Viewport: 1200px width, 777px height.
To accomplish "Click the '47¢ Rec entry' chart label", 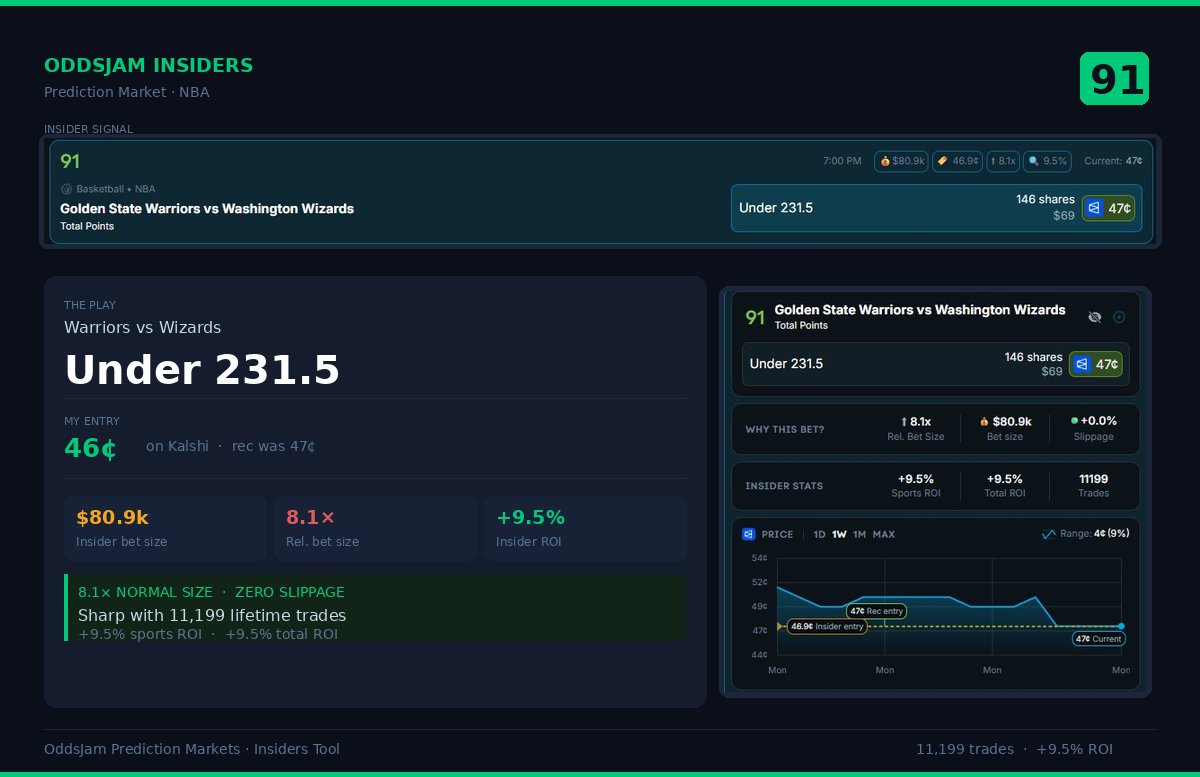I will click(876, 611).
